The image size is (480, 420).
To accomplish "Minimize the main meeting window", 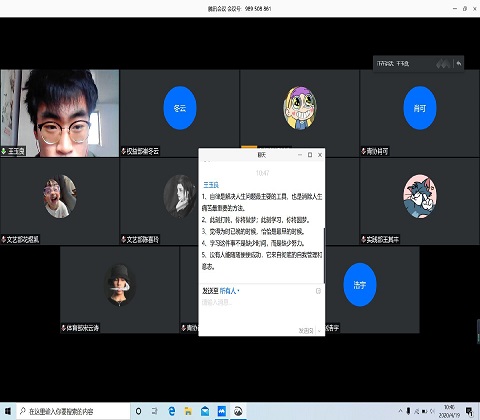I will (x=455, y=9).
